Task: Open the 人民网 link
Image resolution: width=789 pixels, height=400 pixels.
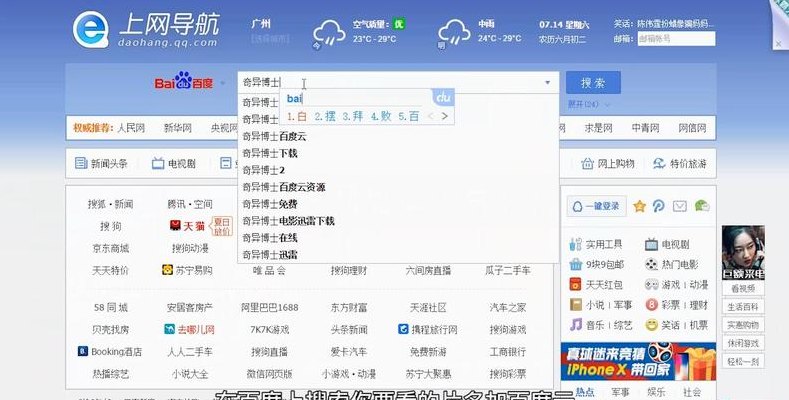Action: (131, 128)
